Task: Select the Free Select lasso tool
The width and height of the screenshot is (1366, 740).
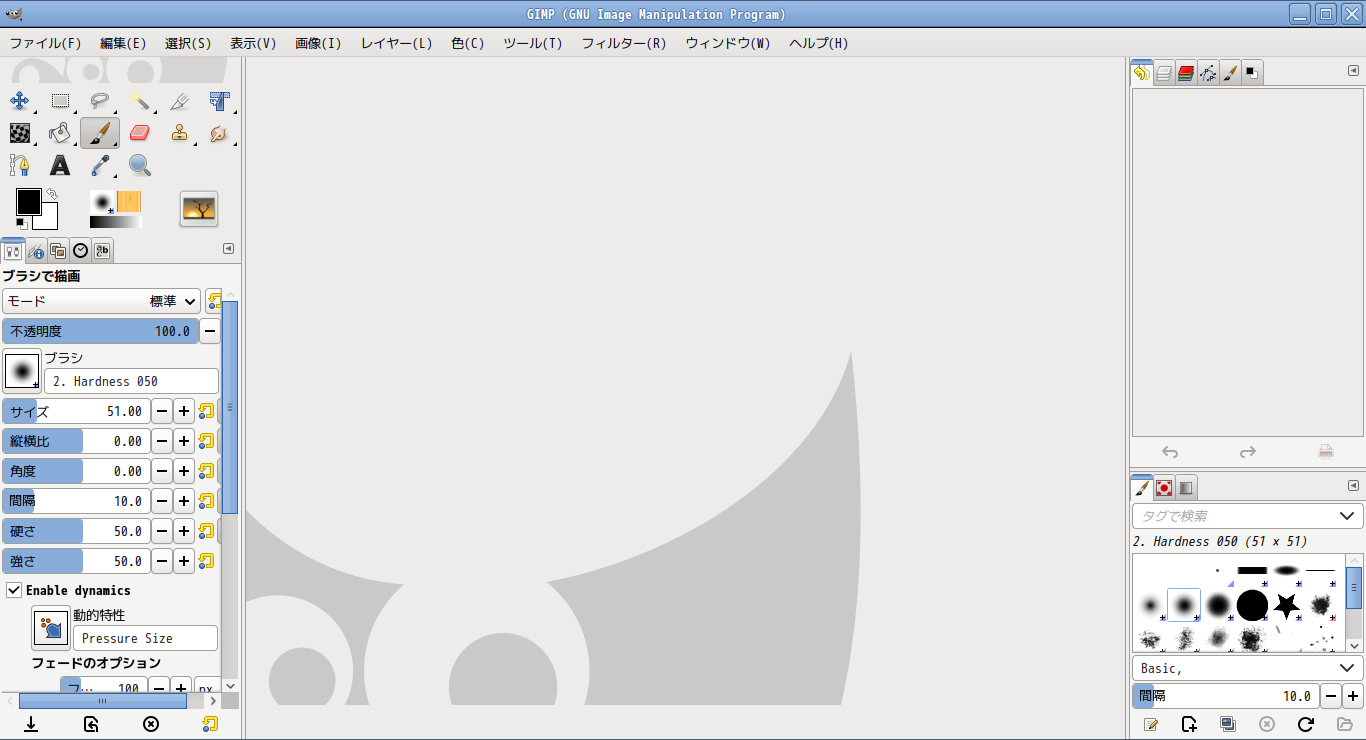Action: 100,101
